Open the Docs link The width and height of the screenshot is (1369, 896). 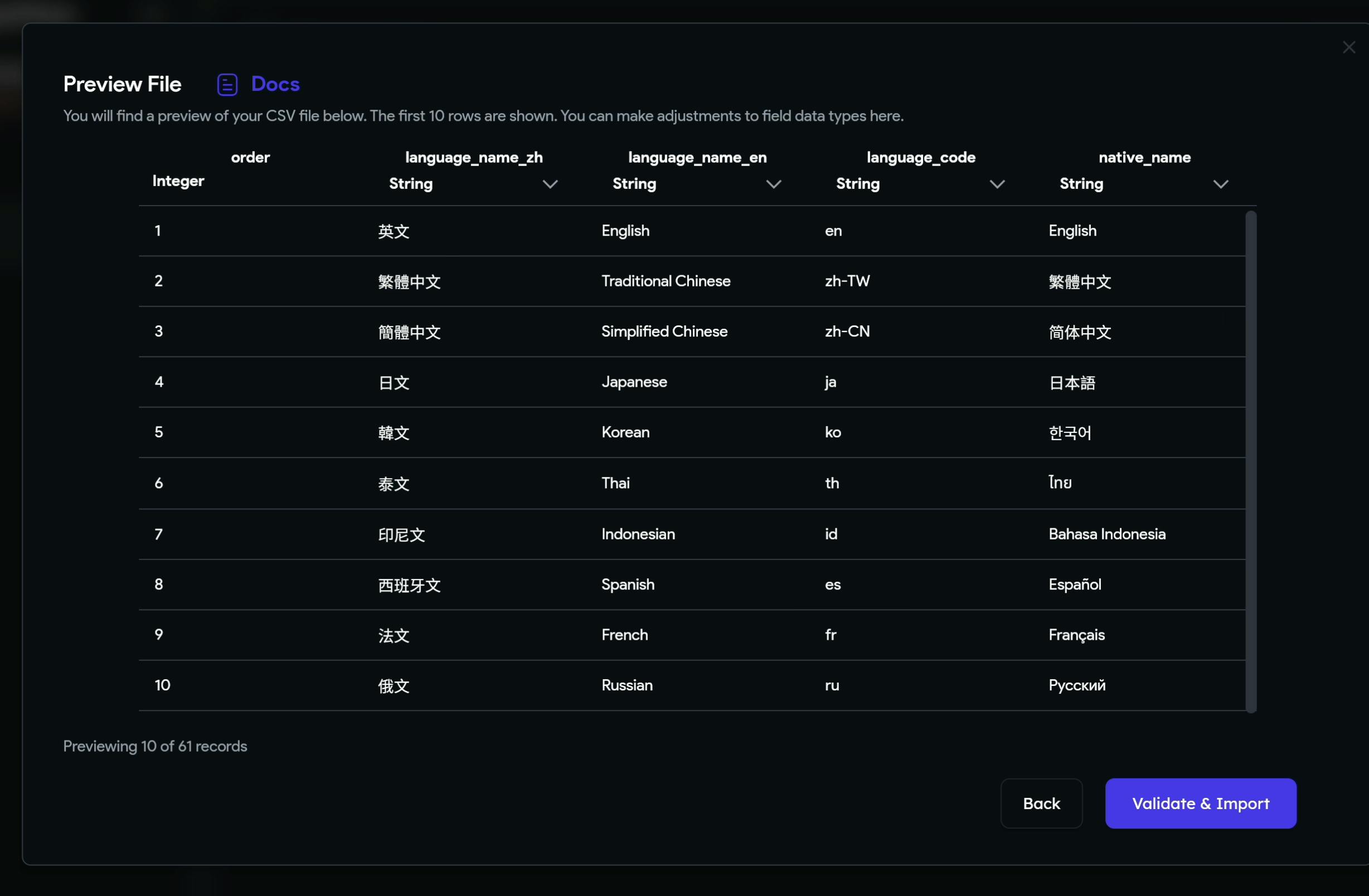[x=275, y=85]
